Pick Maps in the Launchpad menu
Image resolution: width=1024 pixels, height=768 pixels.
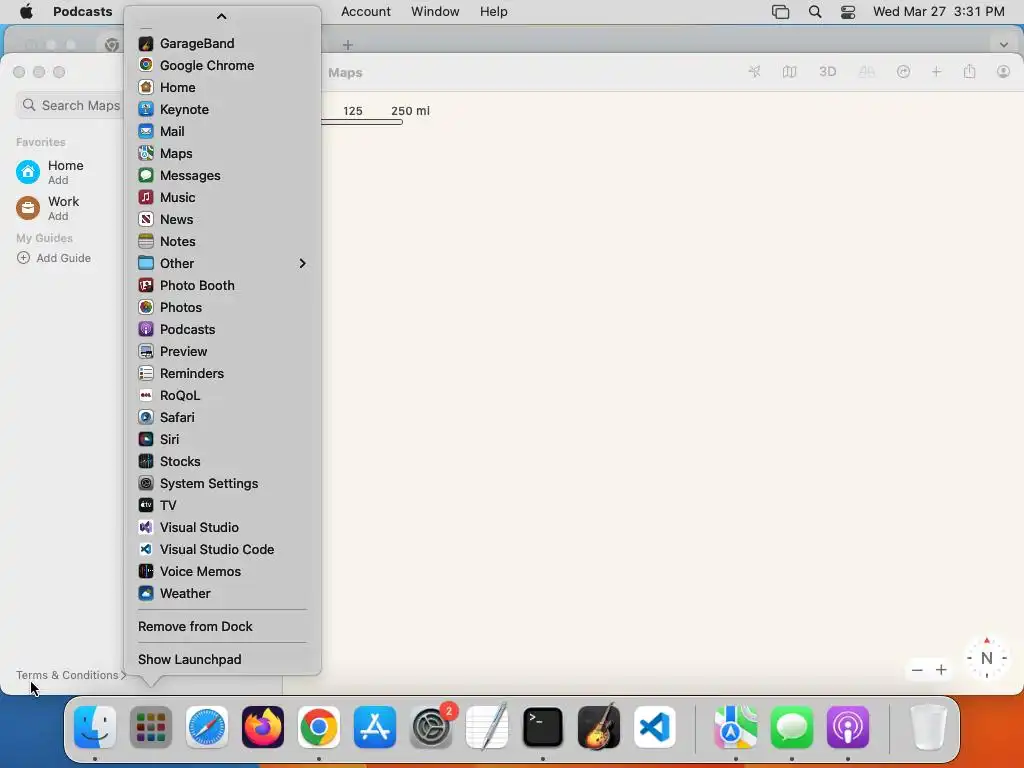222,153
